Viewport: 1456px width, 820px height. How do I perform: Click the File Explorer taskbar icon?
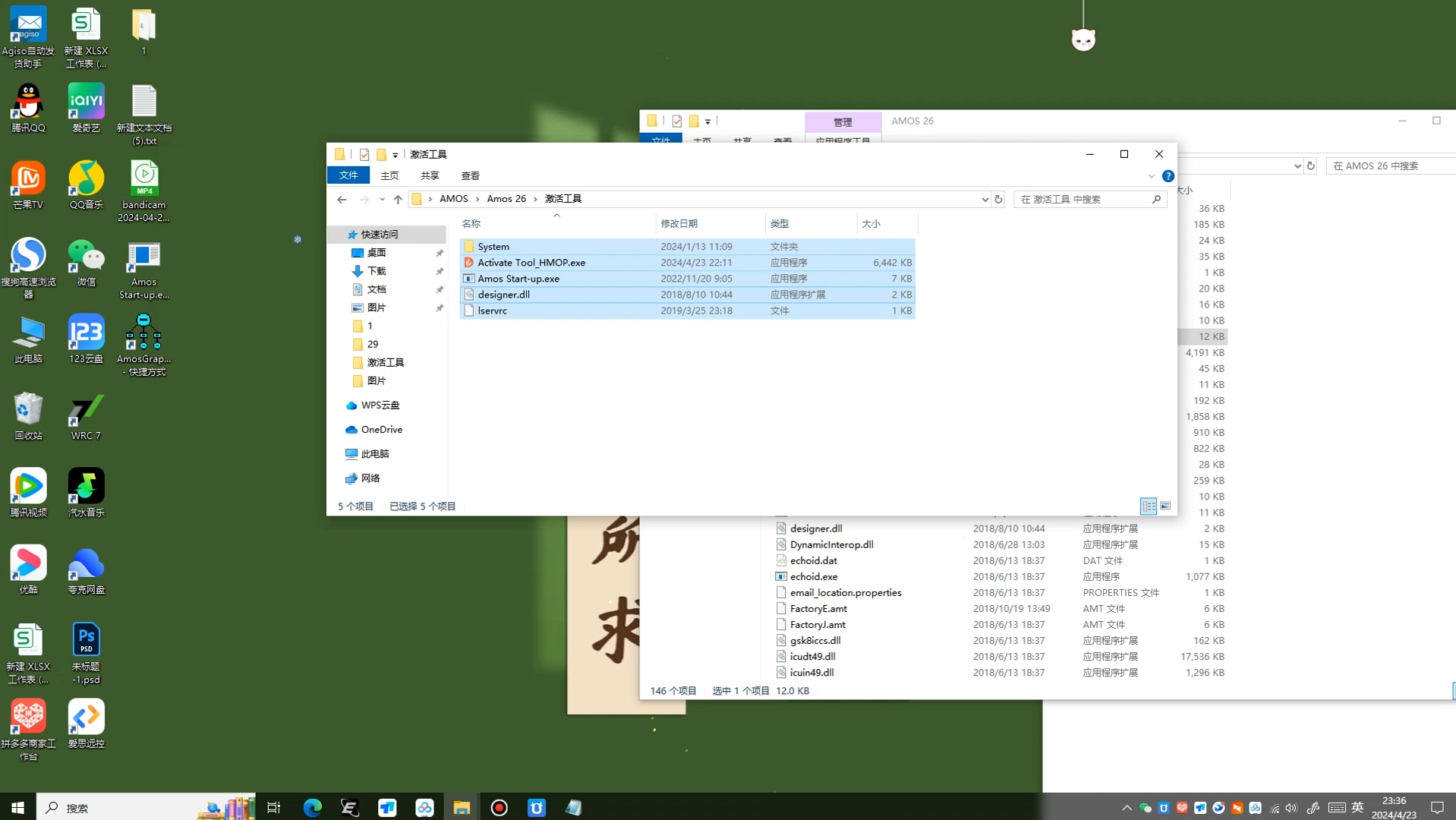click(x=462, y=807)
